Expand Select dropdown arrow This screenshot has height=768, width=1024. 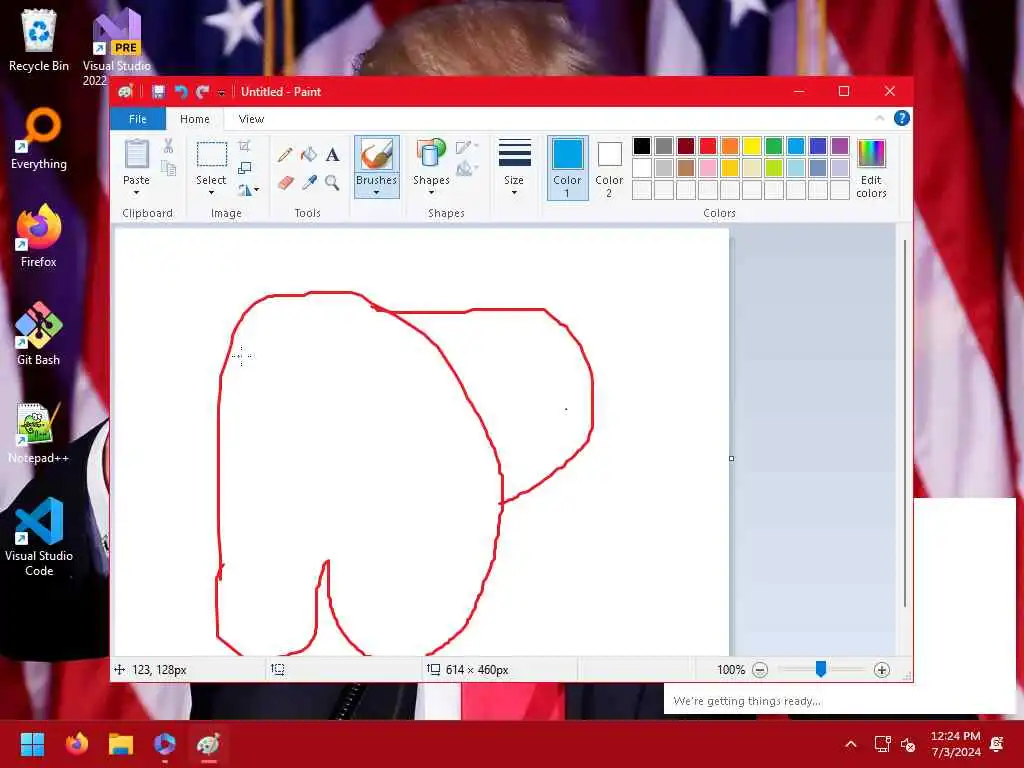(x=211, y=193)
